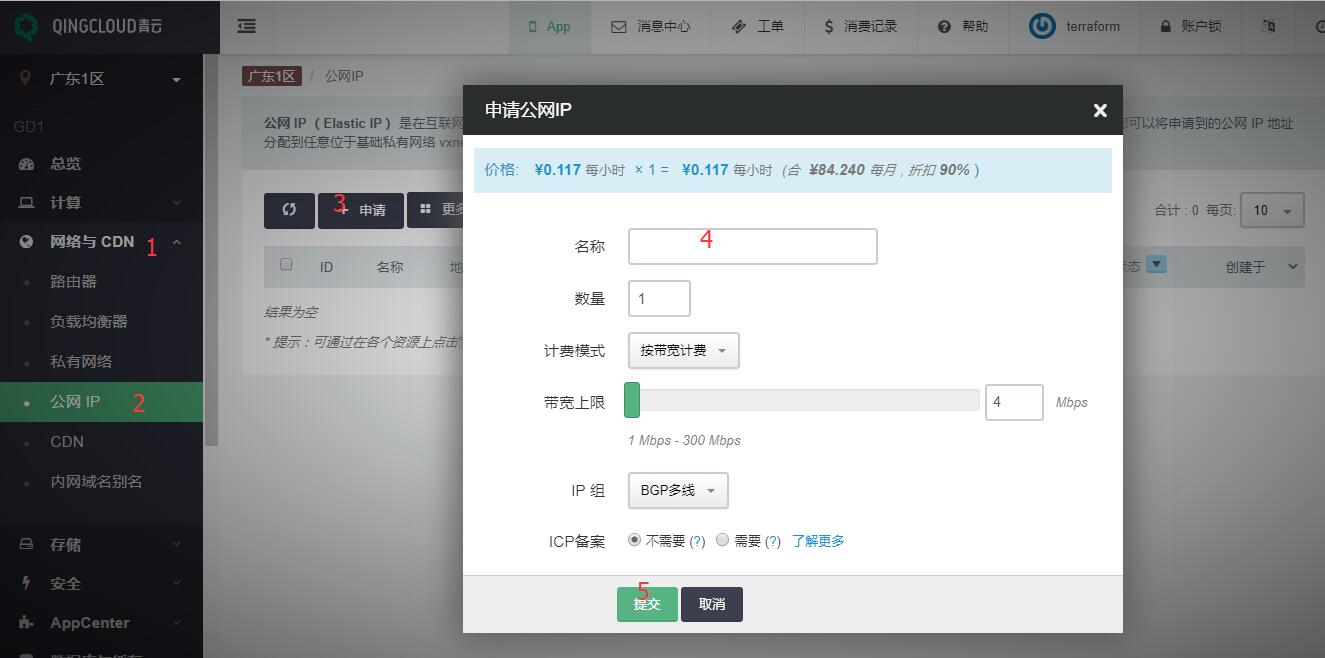Viewport: 1325px width, 658px height.
Task: Select the 不需要 ICP radio button
Action: coord(634,540)
